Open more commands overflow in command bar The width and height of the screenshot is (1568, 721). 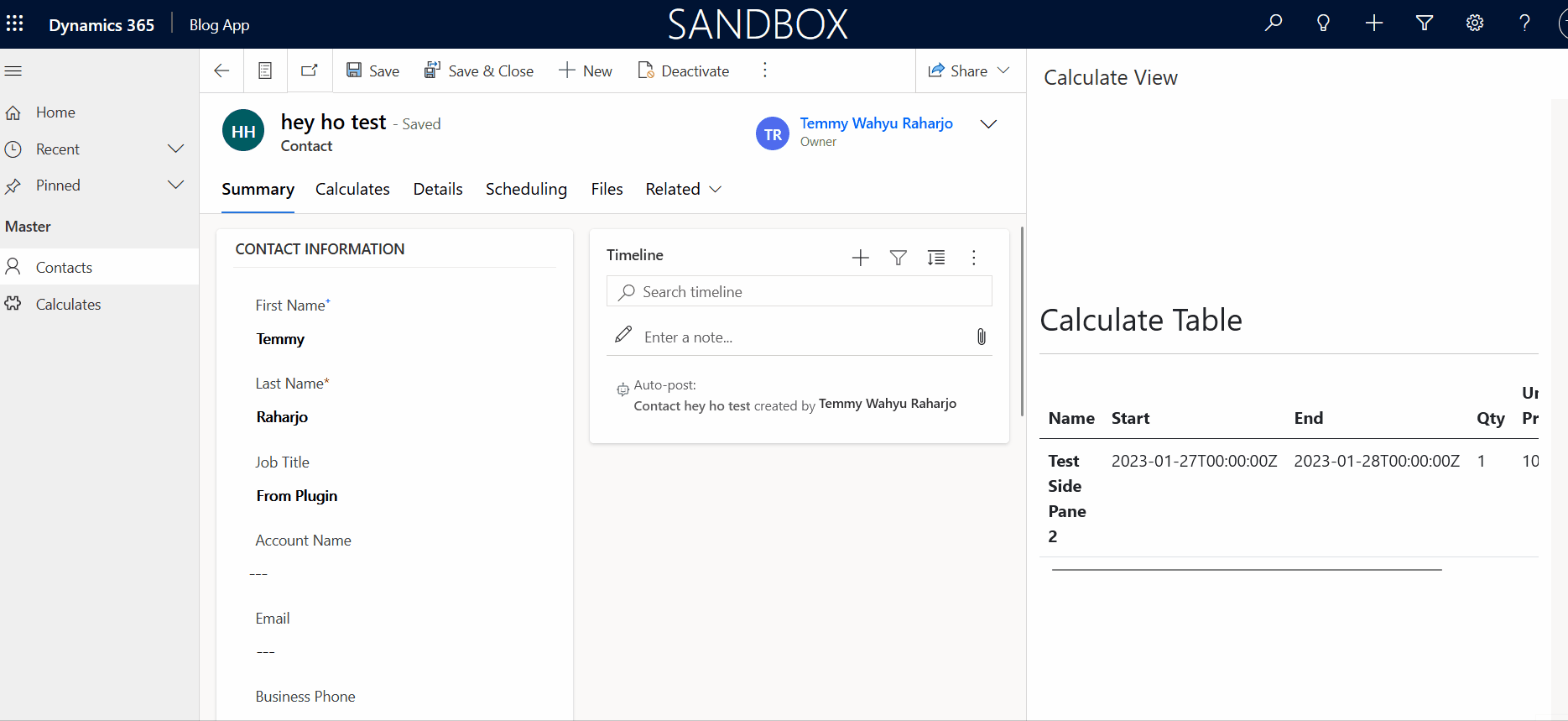764,71
